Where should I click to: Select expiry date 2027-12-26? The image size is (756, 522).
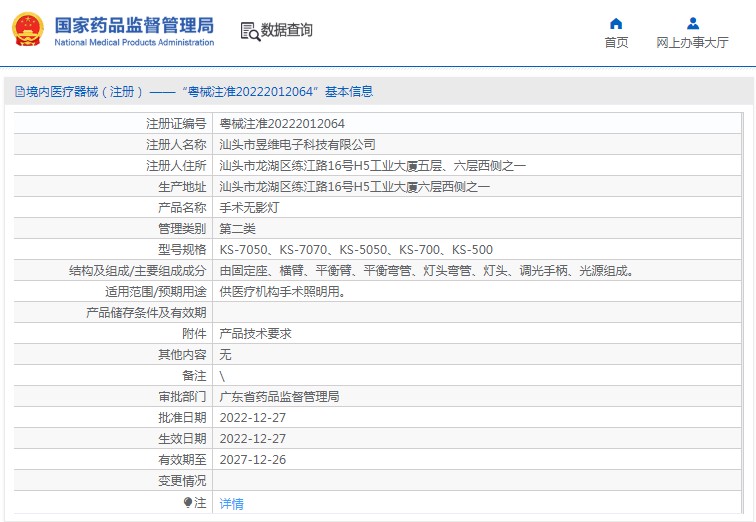tap(253, 460)
